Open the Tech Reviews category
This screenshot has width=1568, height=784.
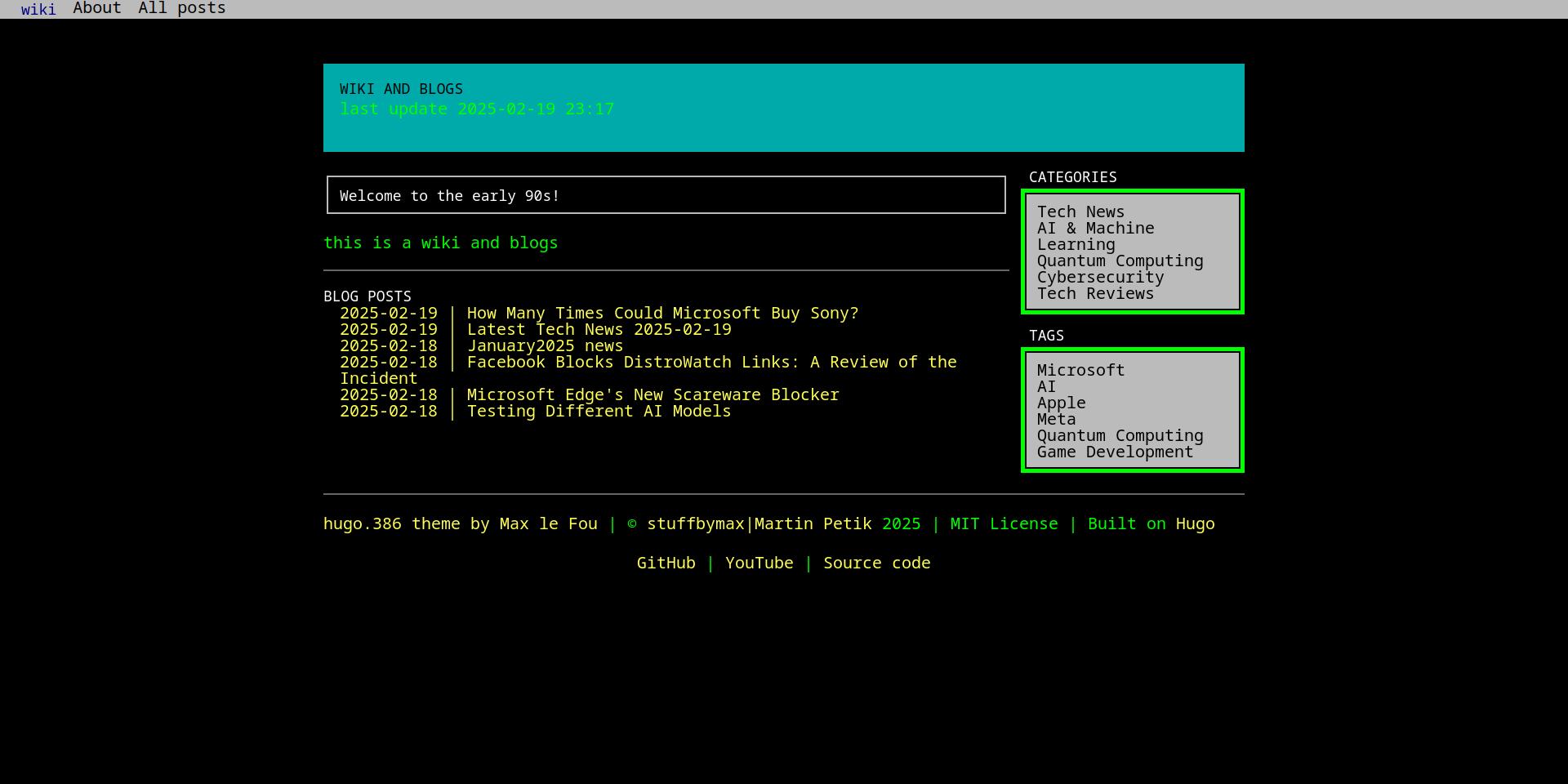[x=1095, y=293]
